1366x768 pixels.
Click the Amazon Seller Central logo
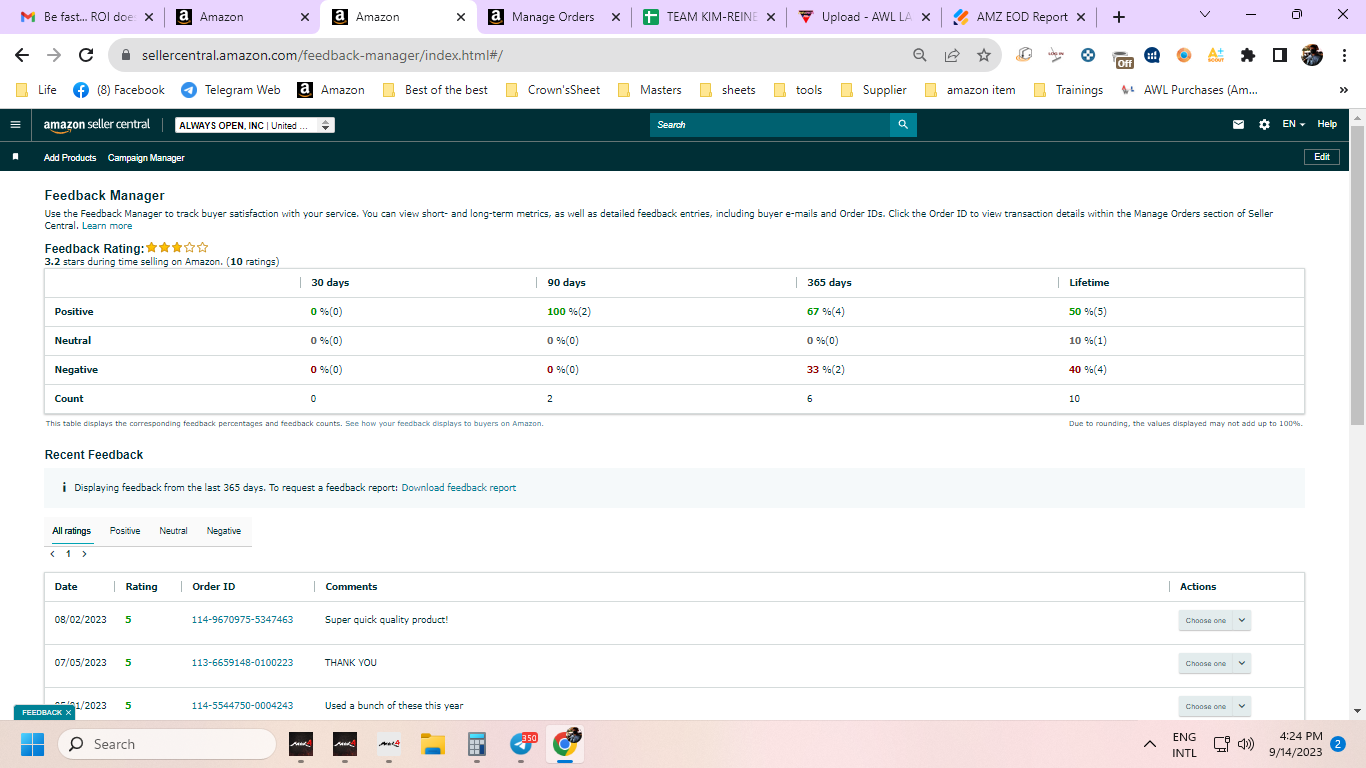coord(97,125)
